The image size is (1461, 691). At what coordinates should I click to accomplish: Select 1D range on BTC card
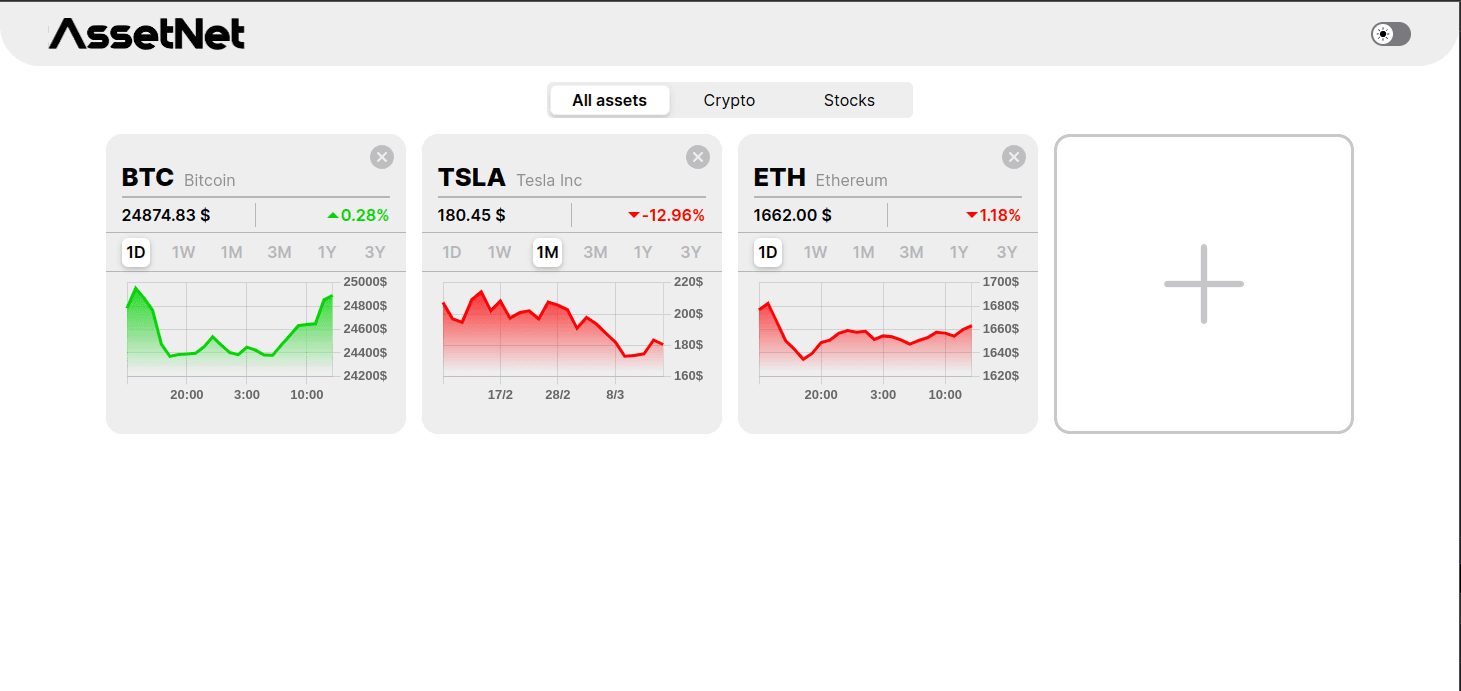(x=136, y=252)
